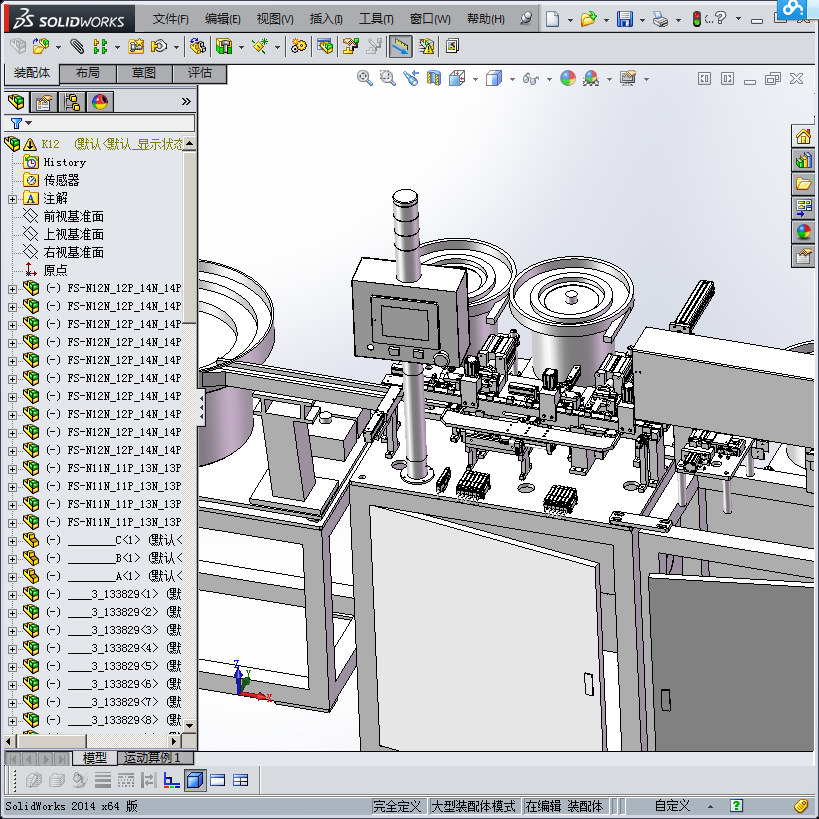Toggle the shaded-with-edges view button in the bottom toolbar
This screenshot has height=819, width=819.
195,780
